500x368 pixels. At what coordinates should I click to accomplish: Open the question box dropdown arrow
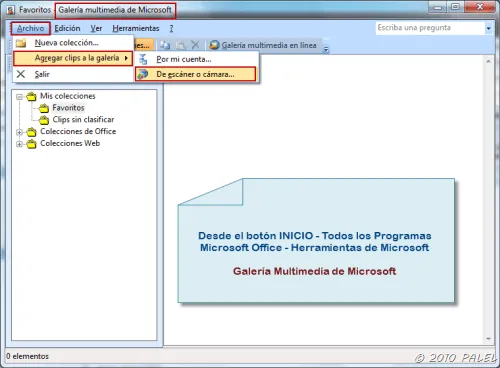488,28
